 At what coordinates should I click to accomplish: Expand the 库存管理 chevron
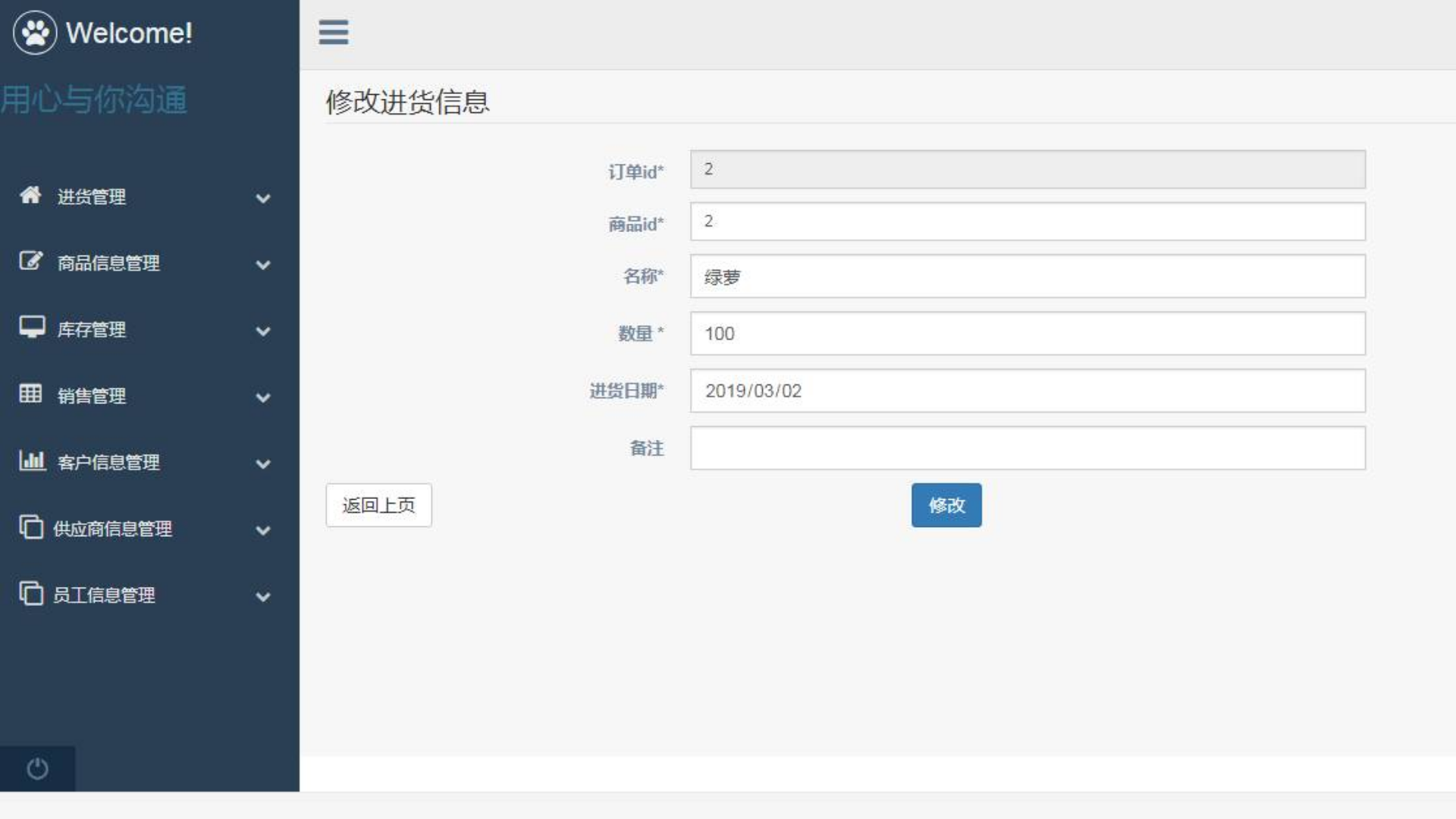click(263, 331)
